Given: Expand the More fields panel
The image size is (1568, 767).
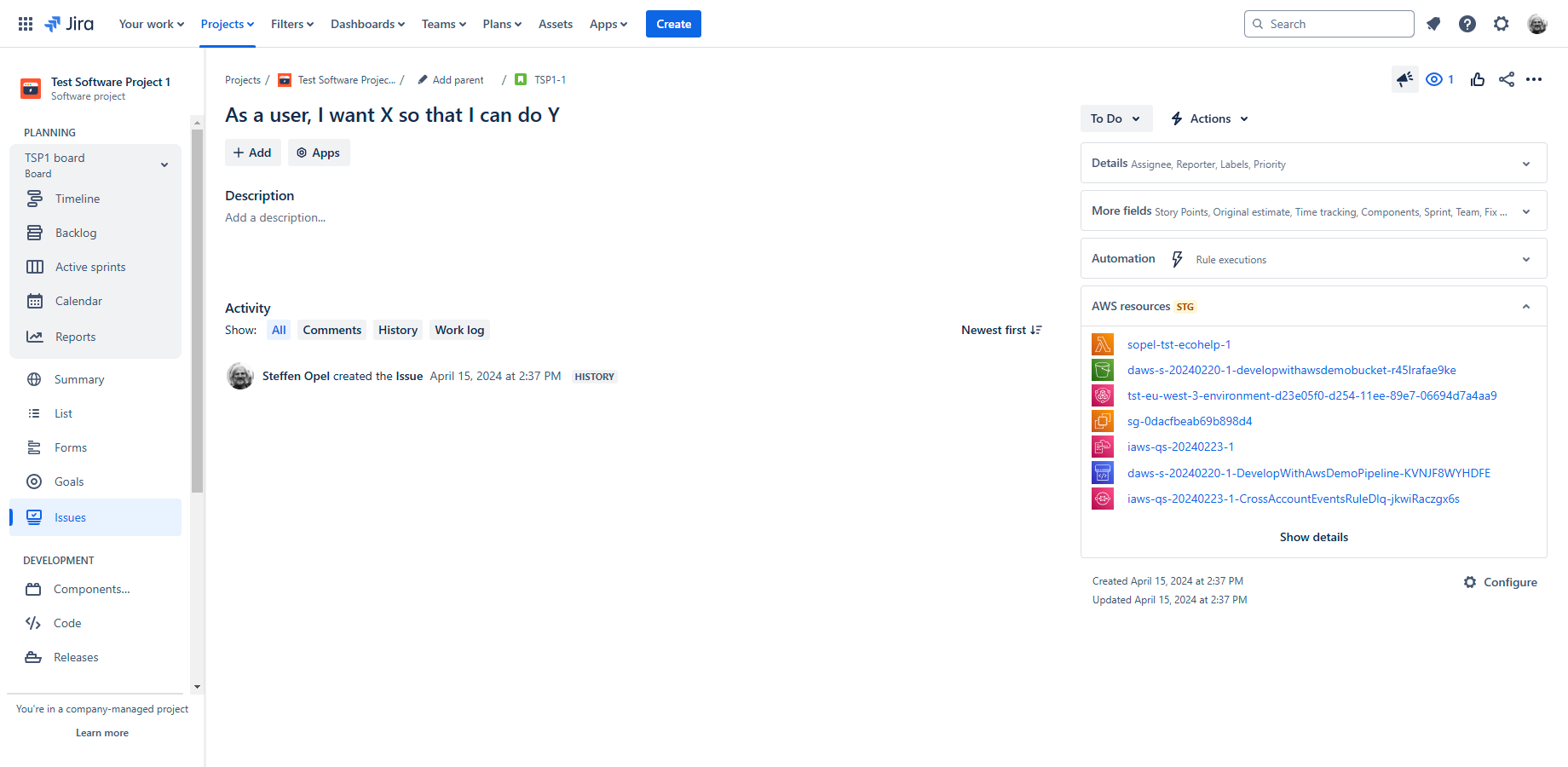Looking at the screenshot, I should pyautogui.click(x=1314, y=210).
